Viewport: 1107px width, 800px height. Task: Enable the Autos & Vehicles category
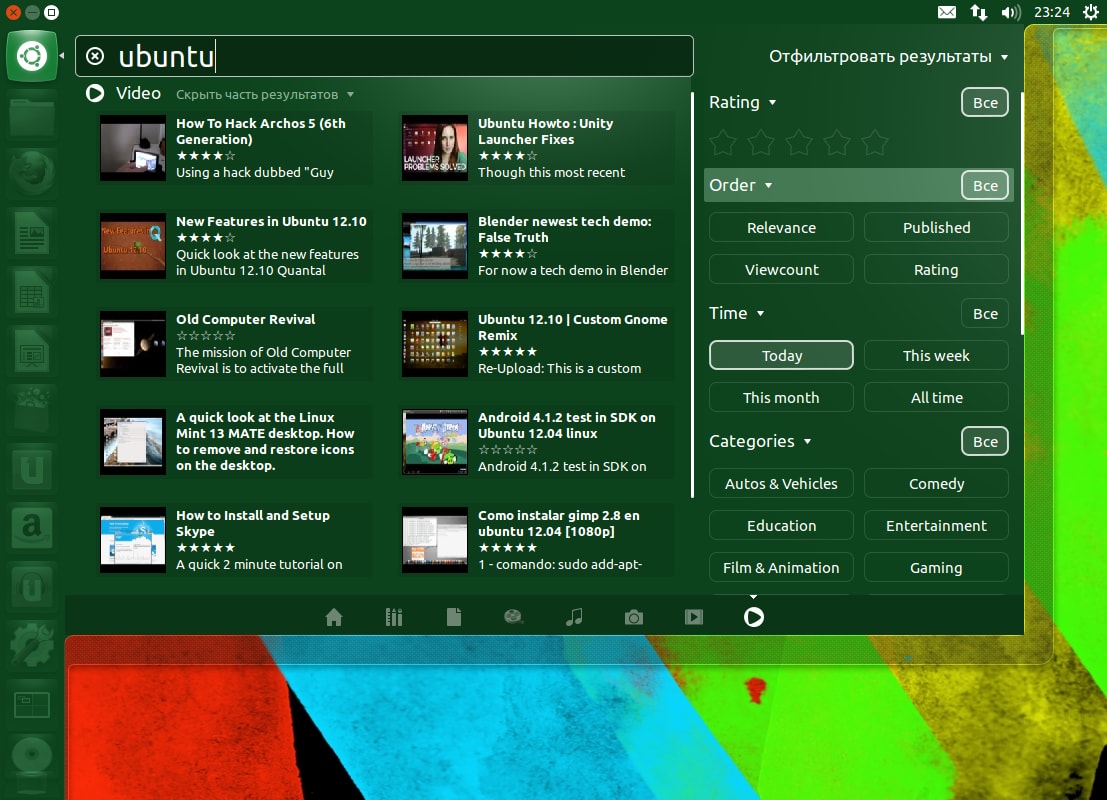coord(782,484)
